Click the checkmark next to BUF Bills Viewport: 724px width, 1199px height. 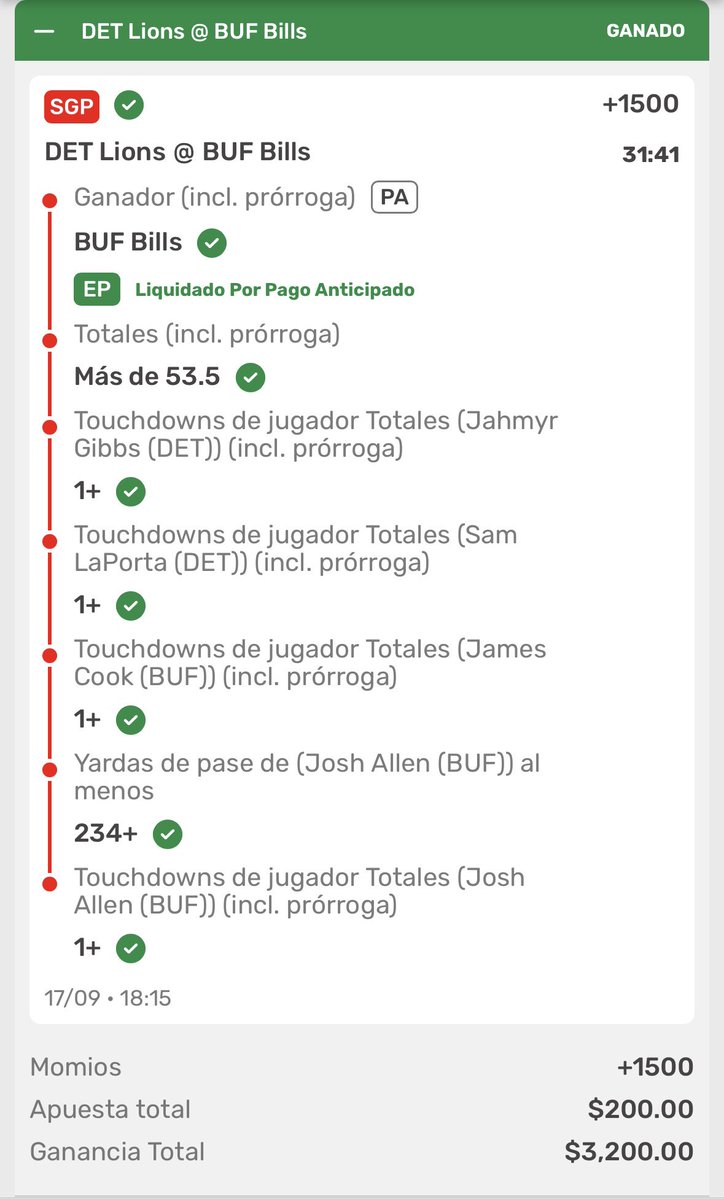click(212, 243)
